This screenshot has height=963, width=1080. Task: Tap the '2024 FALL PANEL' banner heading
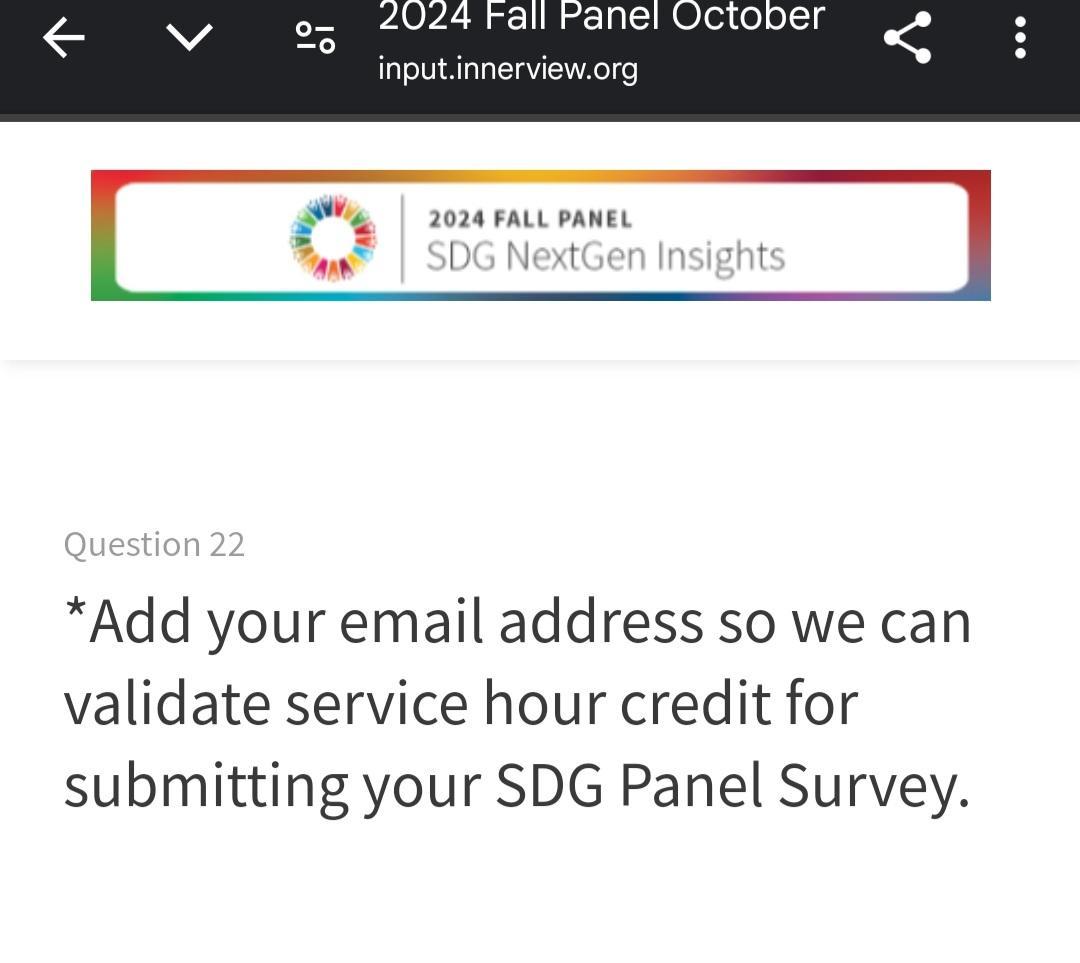coord(530,219)
